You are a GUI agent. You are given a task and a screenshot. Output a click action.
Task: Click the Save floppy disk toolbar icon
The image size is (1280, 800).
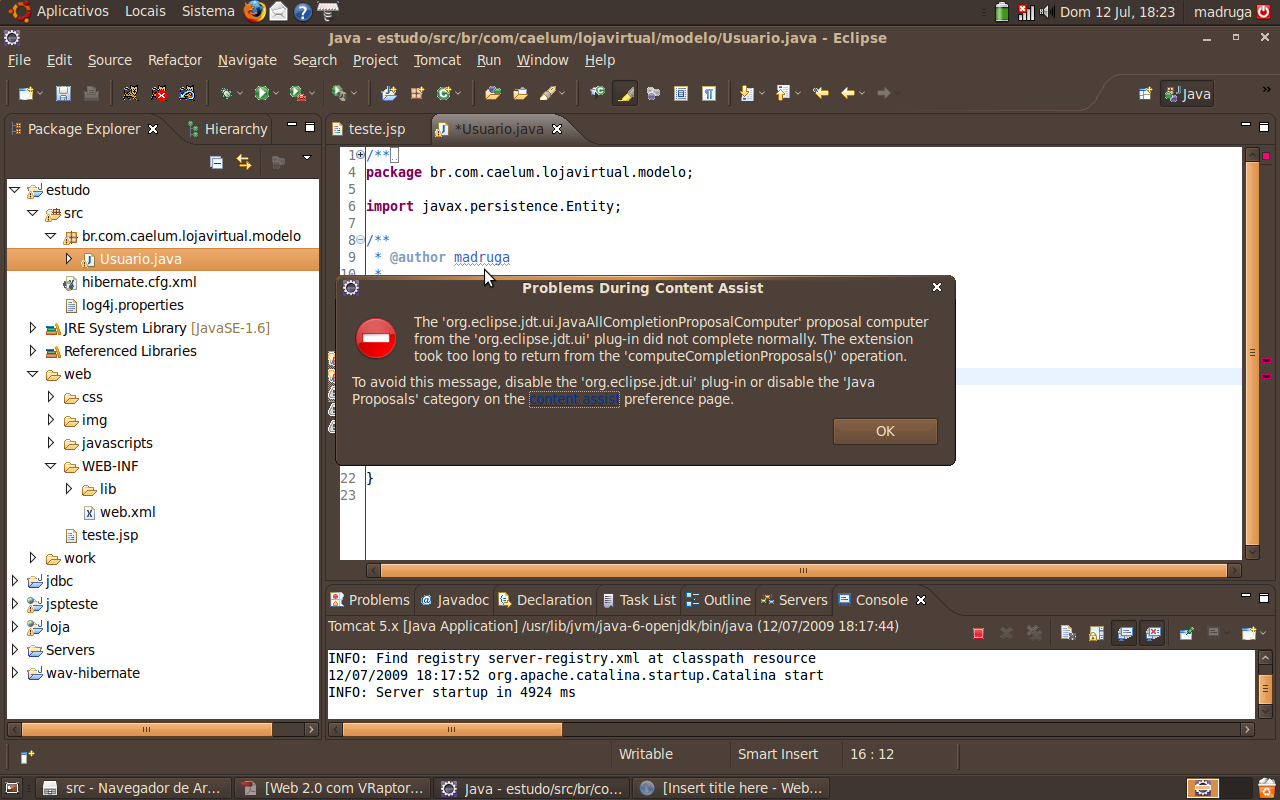click(x=63, y=93)
